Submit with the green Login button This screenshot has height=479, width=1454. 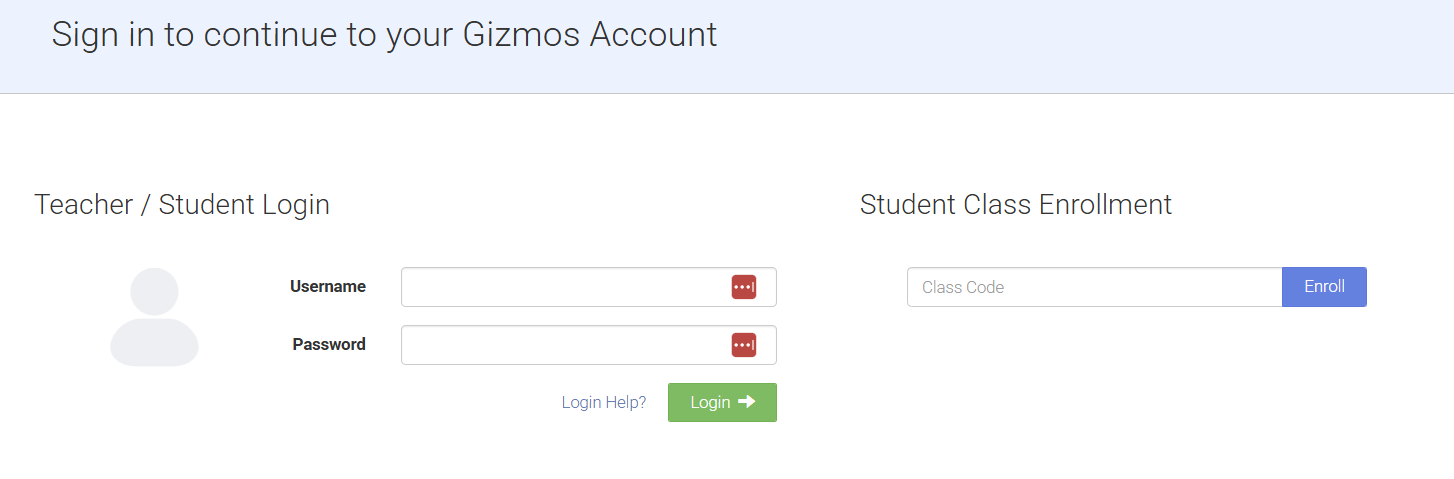[722, 402]
